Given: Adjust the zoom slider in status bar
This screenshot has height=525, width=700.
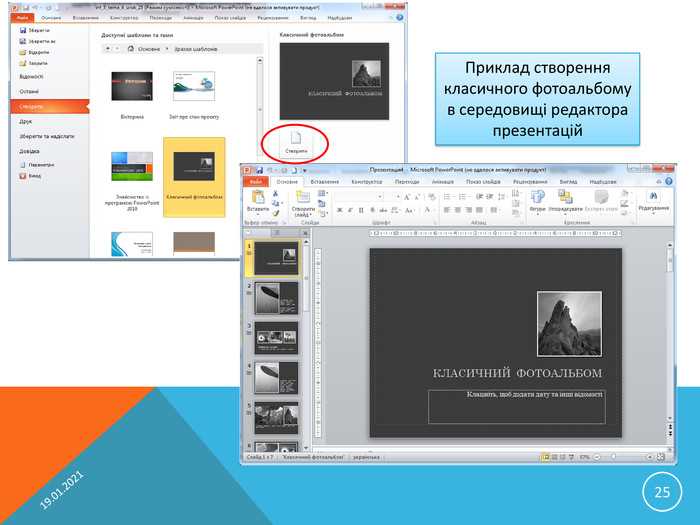Looking at the screenshot, I should click(x=623, y=457).
